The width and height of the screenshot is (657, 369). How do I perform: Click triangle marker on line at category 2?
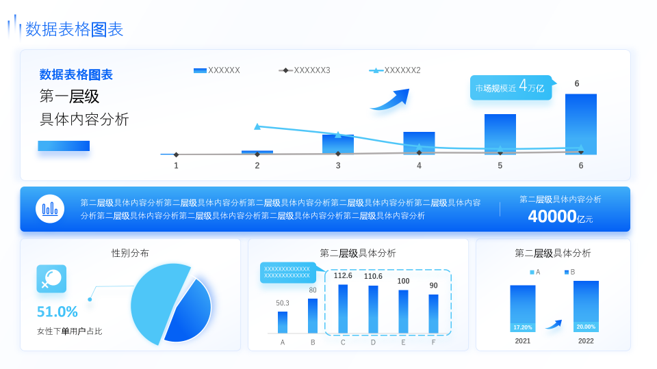[x=257, y=126]
